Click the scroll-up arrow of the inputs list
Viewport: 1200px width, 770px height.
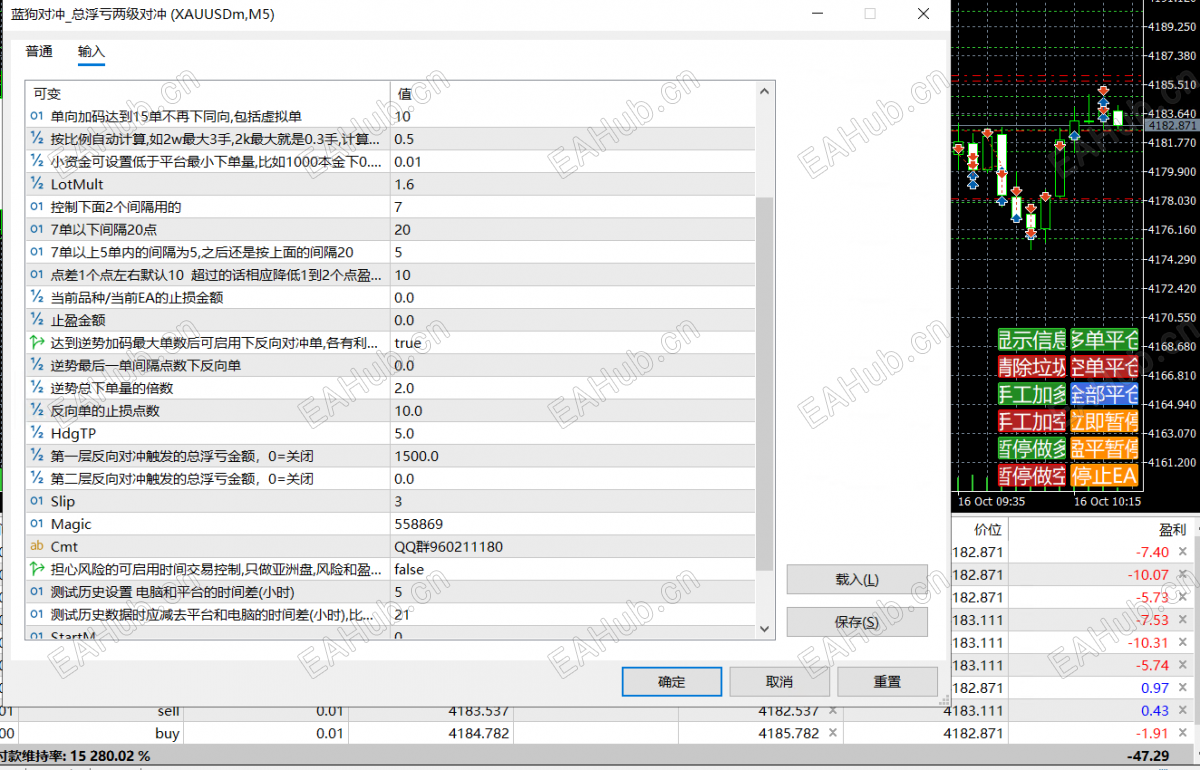point(765,92)
